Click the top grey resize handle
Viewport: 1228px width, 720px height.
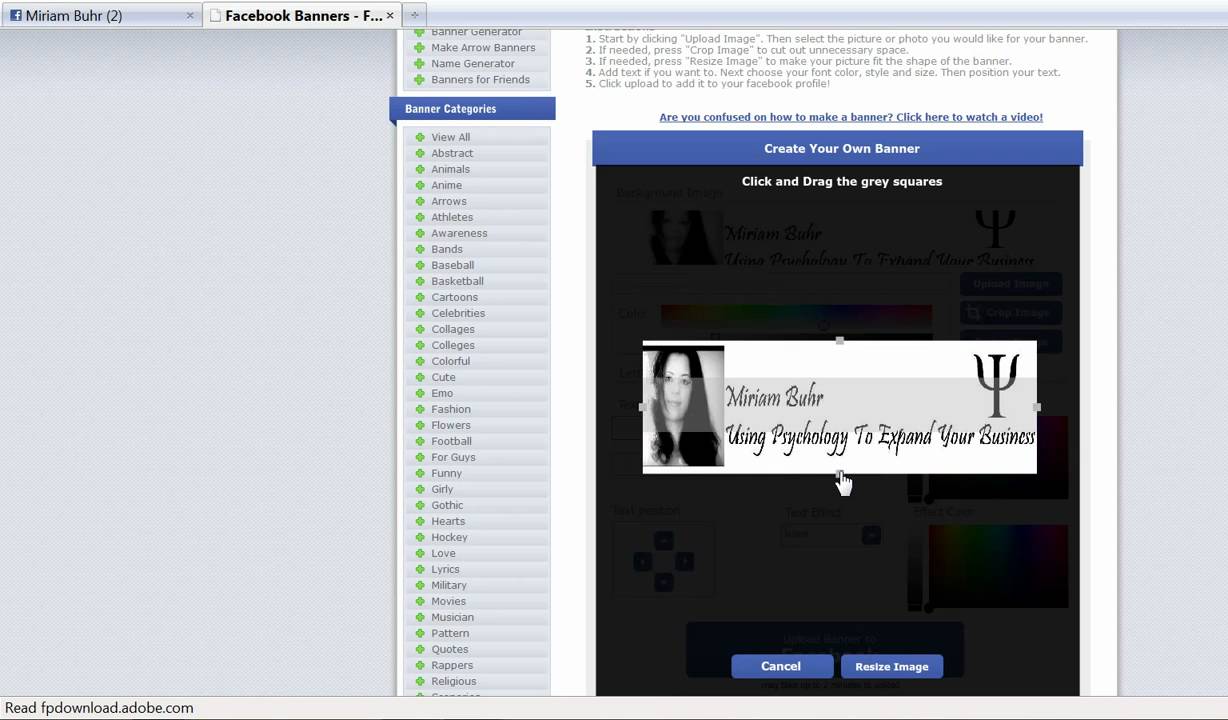840,341
